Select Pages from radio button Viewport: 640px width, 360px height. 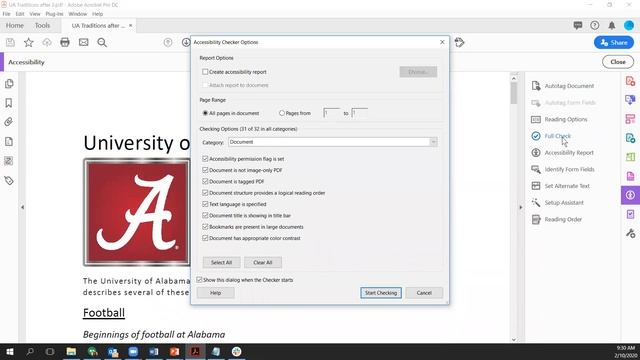(x=282, y=113)
